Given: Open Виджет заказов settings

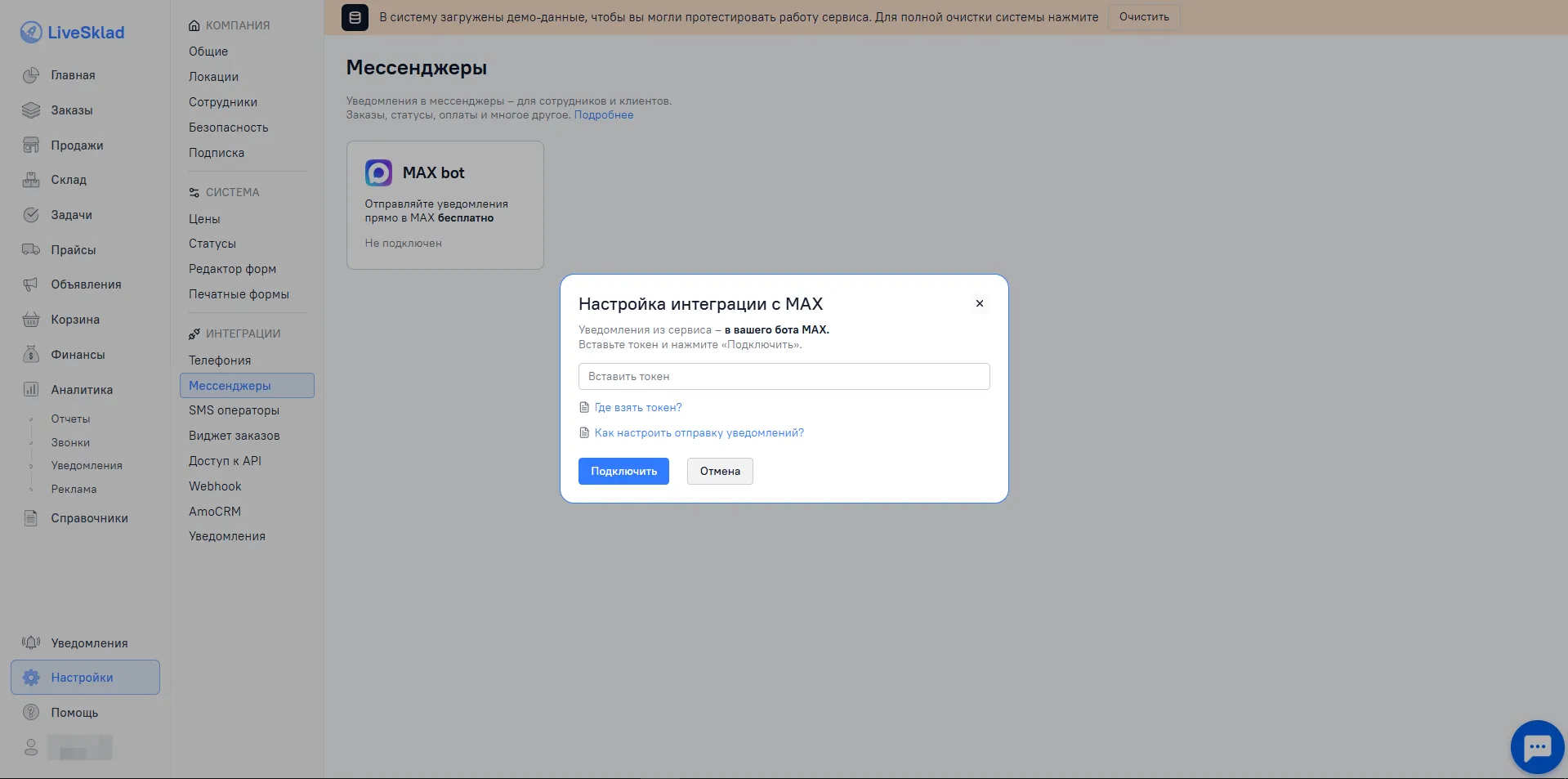Looking at the screenshot, I should (235, 436).
